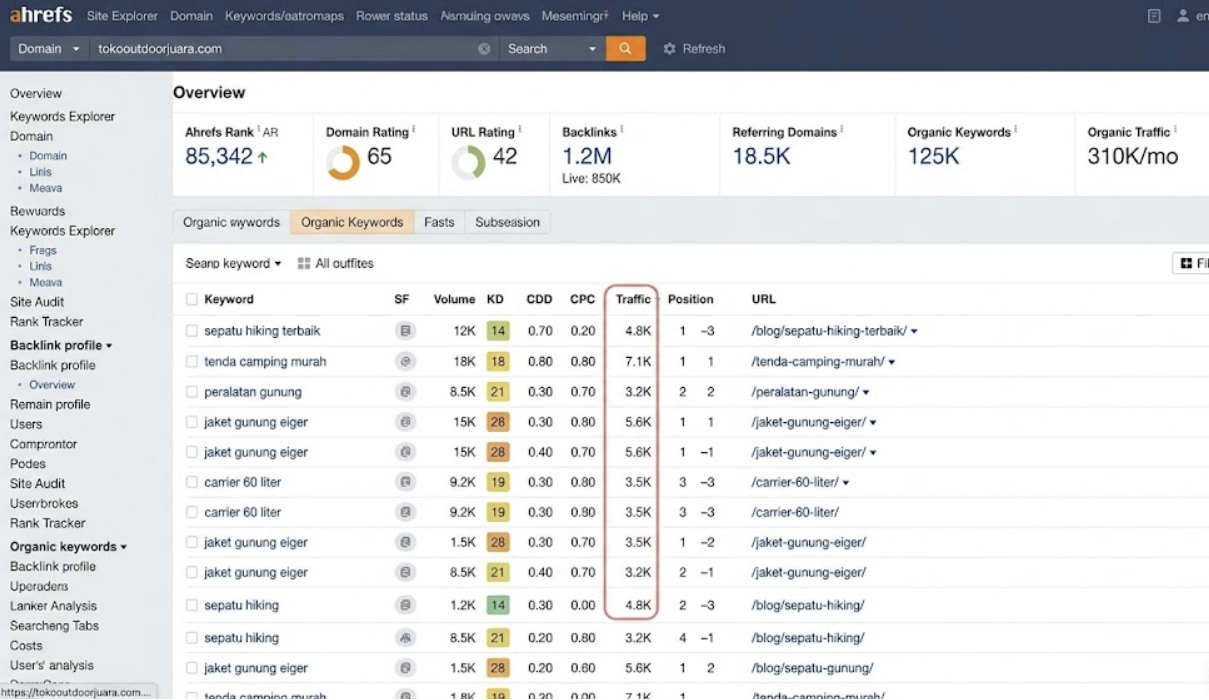Click the URL Rating donut chart
1209x700 pixels.
coord(468,162)
